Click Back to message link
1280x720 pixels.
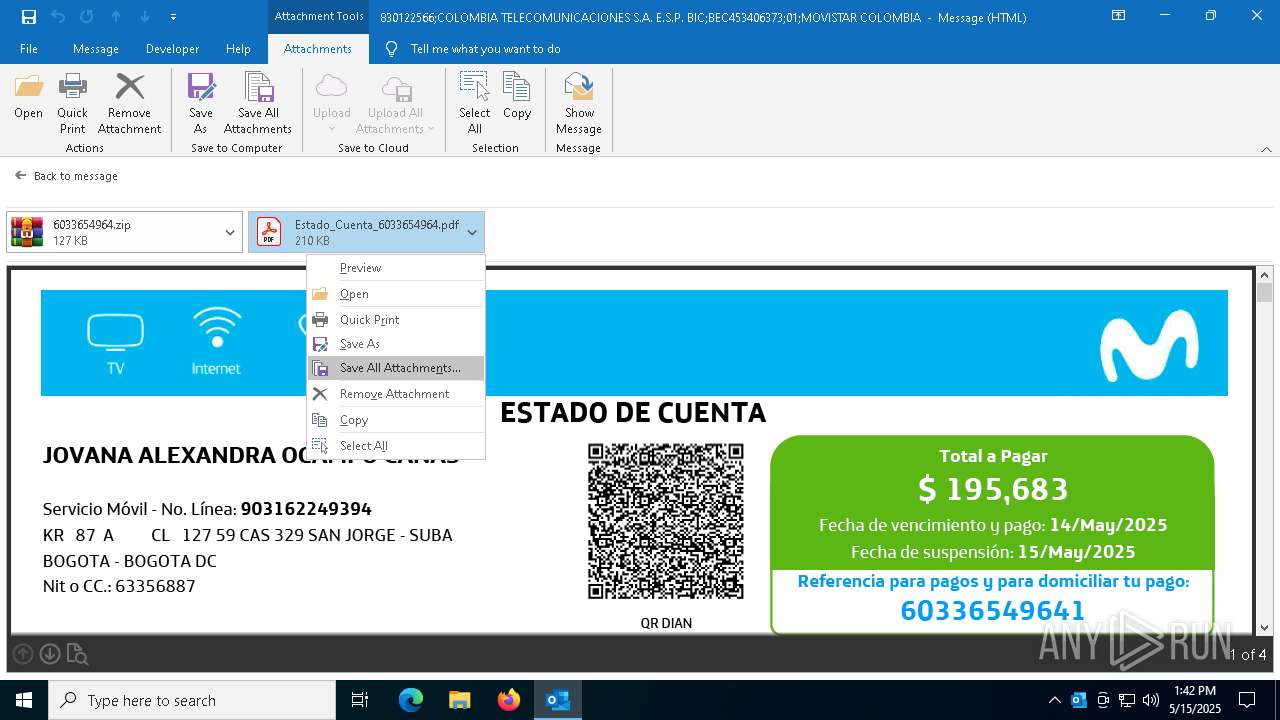click(66, 176)
